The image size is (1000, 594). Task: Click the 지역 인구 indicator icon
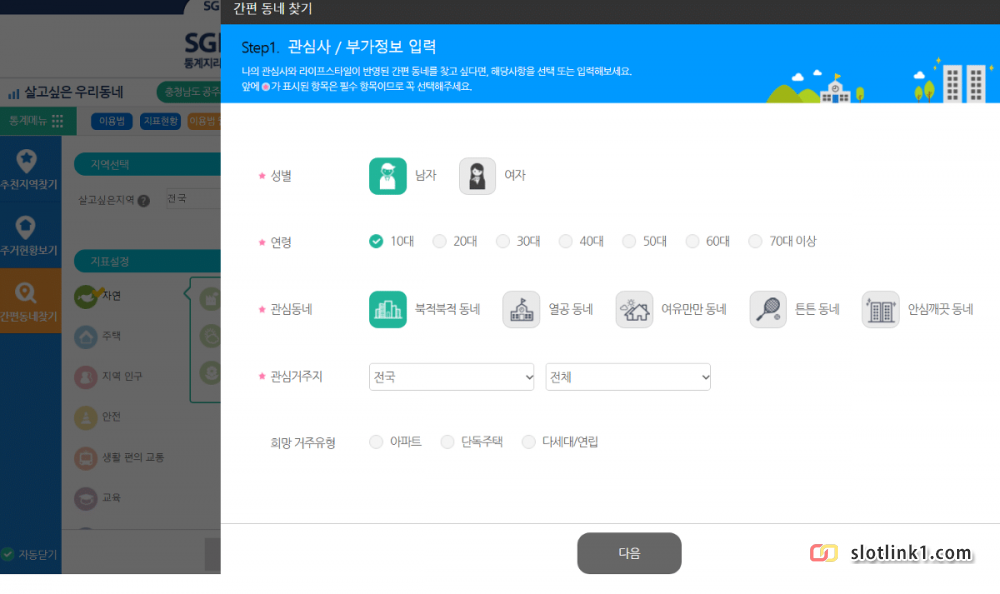coord(85,376)
